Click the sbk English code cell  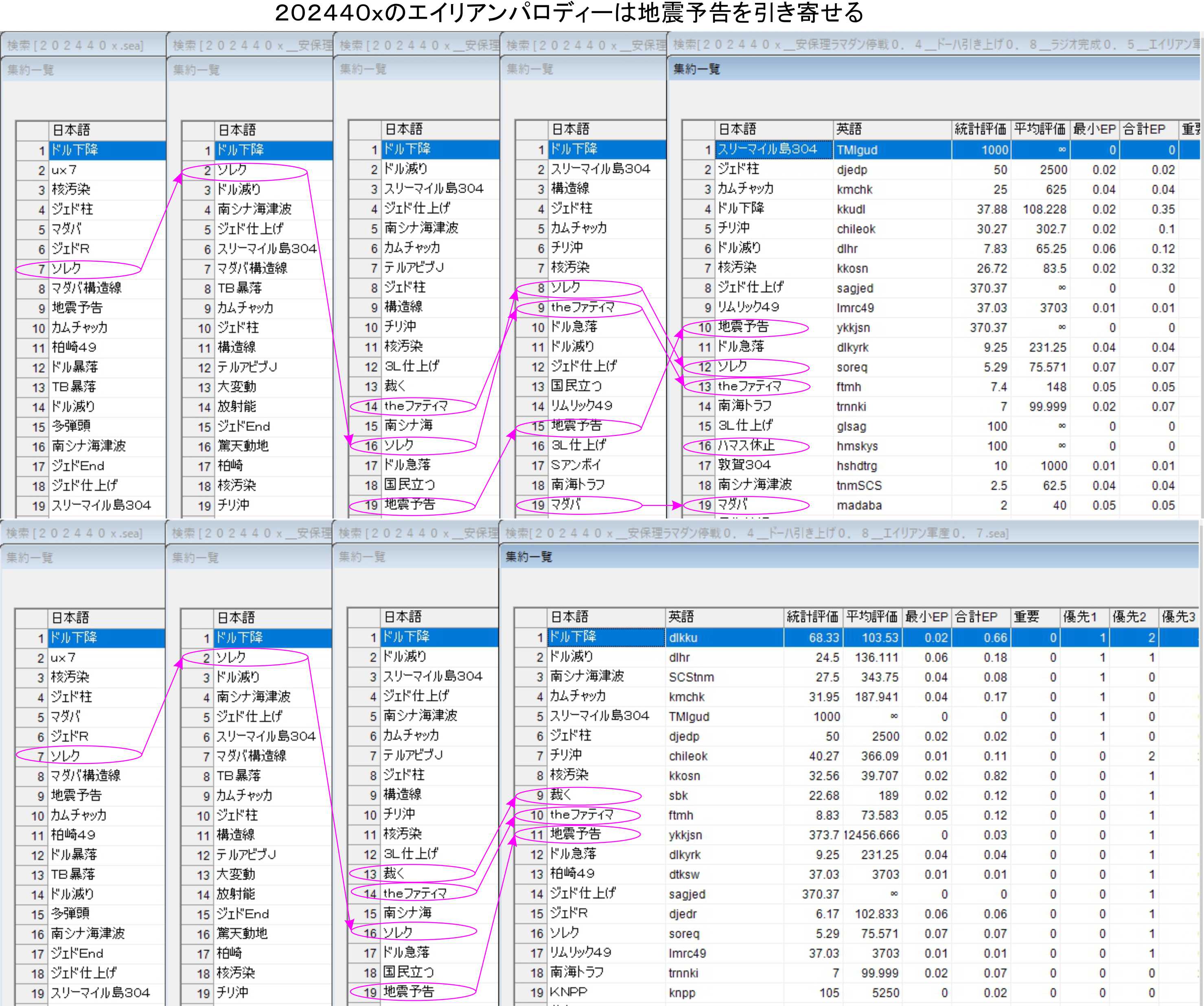[x=725, y=796]
